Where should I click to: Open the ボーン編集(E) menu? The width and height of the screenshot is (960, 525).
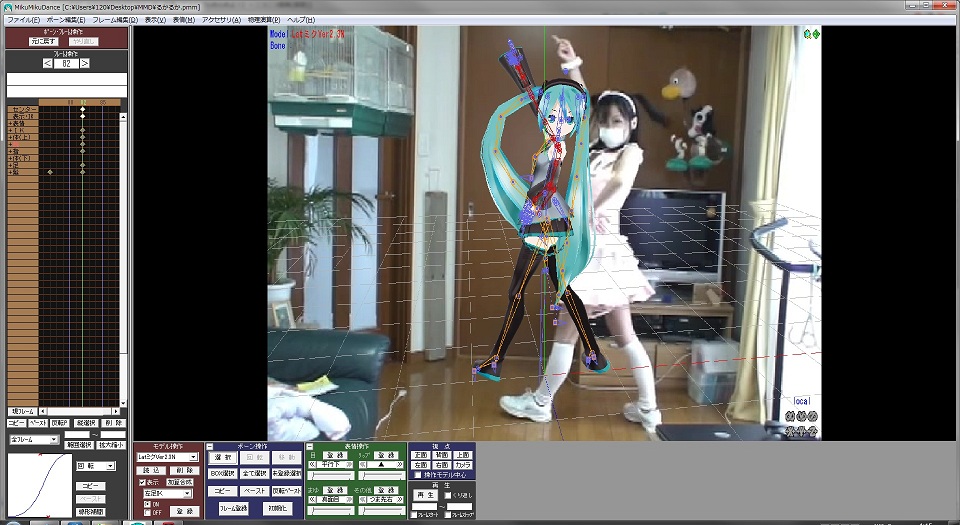[x=66, y=20]
